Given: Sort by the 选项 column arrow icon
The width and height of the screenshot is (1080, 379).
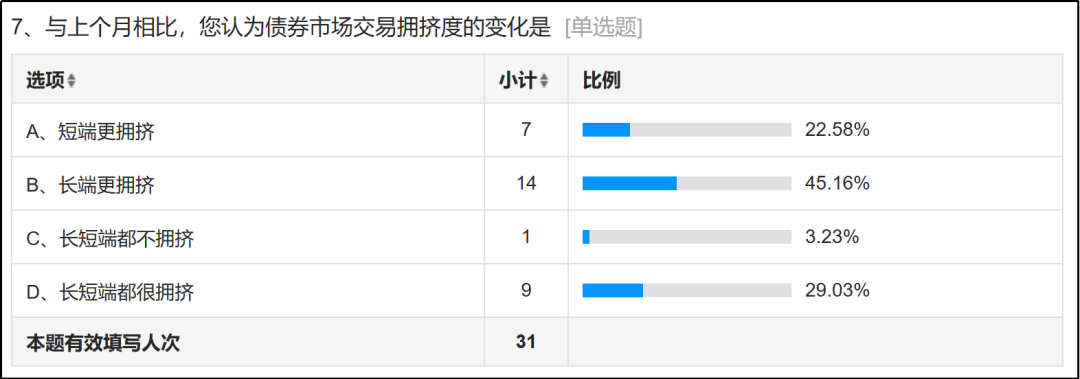Looking at the screenshot, I should click(72, 81).
